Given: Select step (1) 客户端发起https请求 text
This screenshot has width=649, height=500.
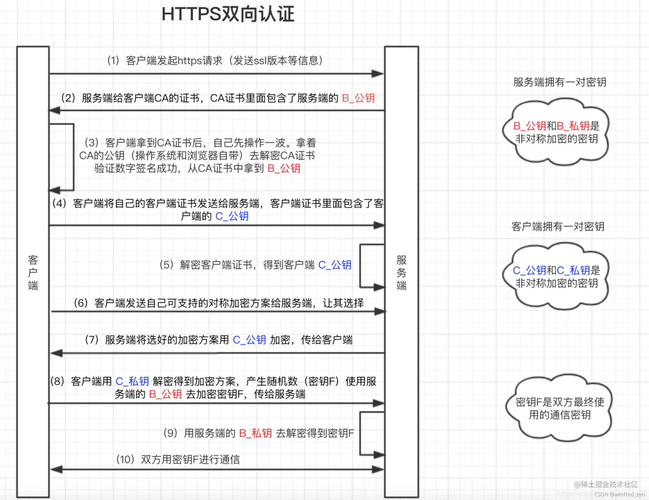Looking at the screenshot, I should 215,61.
